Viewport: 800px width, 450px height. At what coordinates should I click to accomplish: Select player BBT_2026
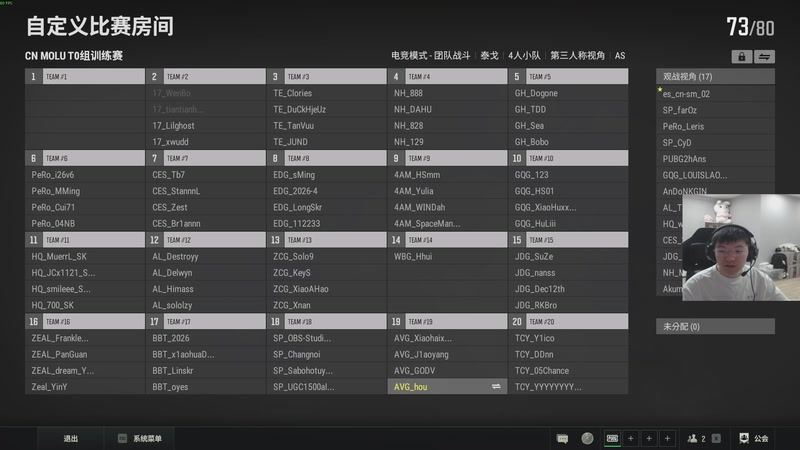(x=206, y=338)
